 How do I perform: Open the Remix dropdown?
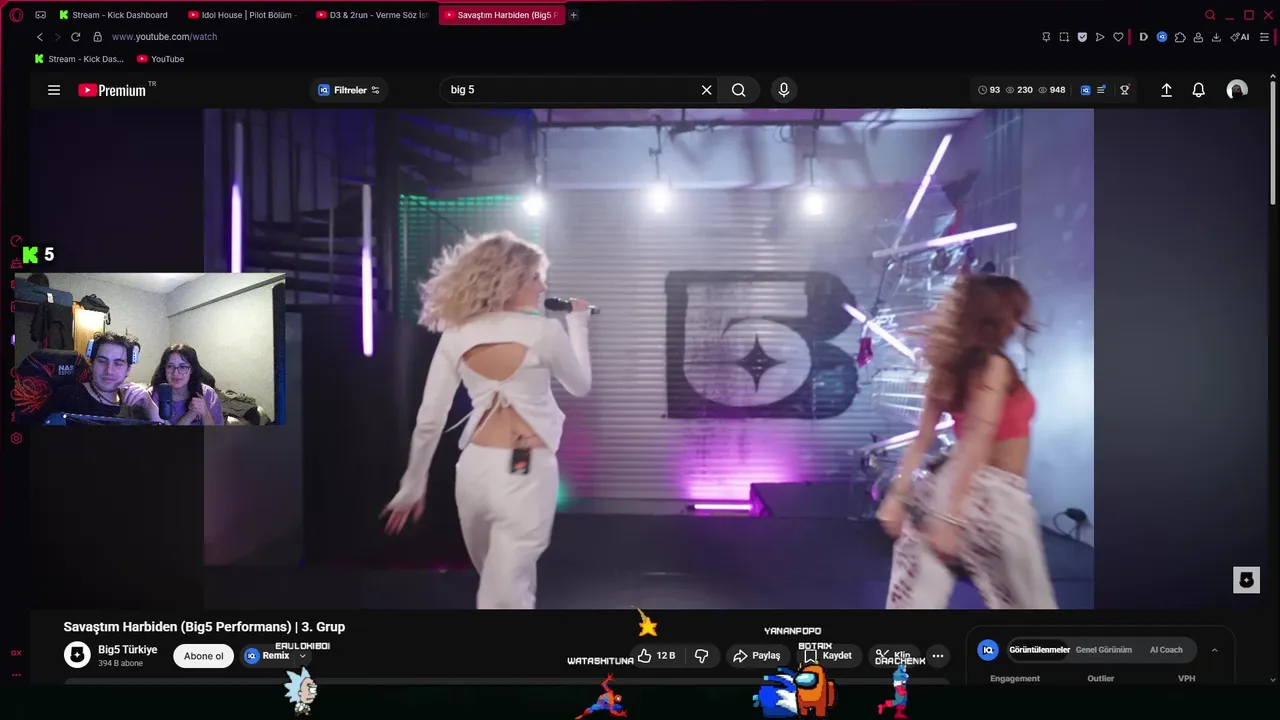click(x=276, y=656)
